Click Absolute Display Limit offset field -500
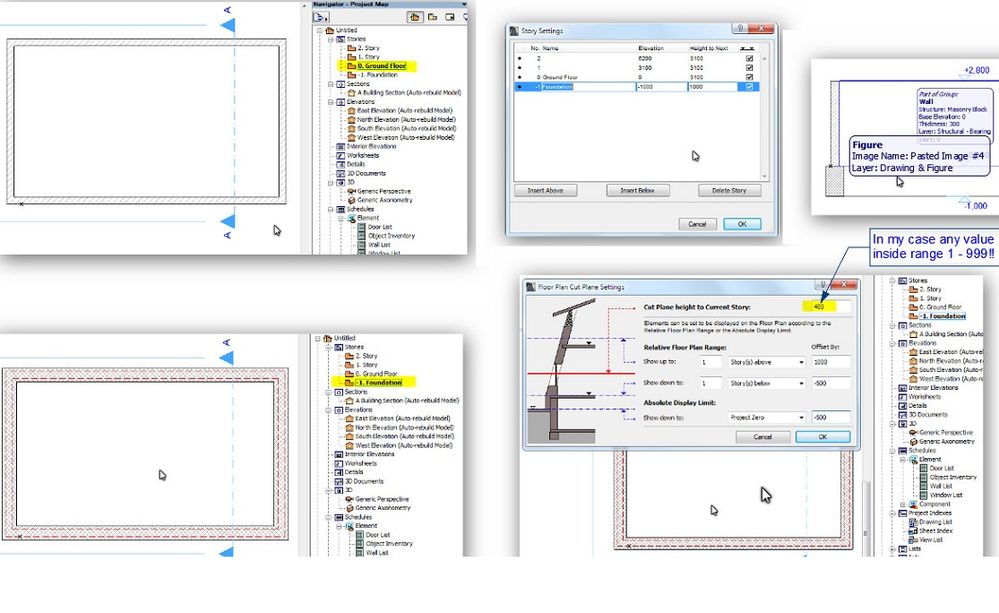Image resolution: width=999 pixels, height=613 pixels. click(831, 417)
